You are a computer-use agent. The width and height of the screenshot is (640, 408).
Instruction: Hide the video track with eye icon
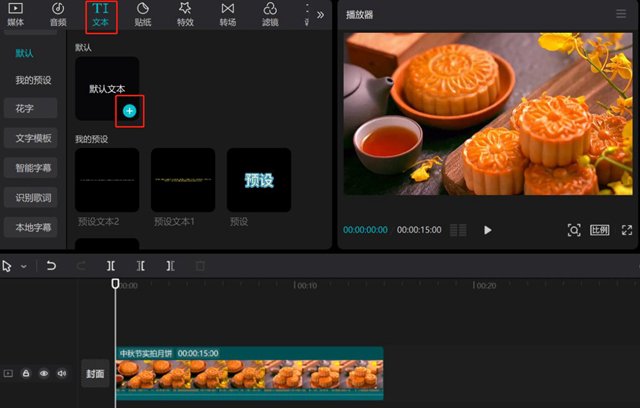coord(44,373)
